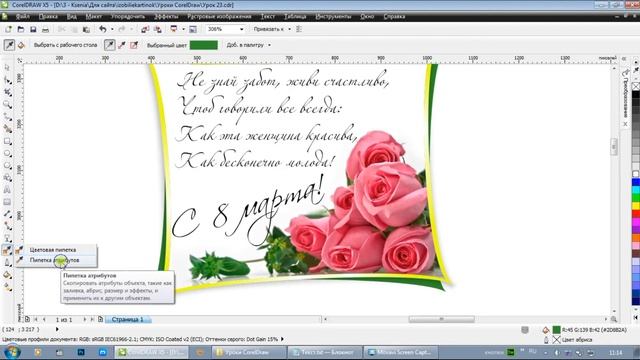Switch to Уроки CorelDraw taskbar window
Viewport: 640px width, 360px height.
(x=248, y=352)
